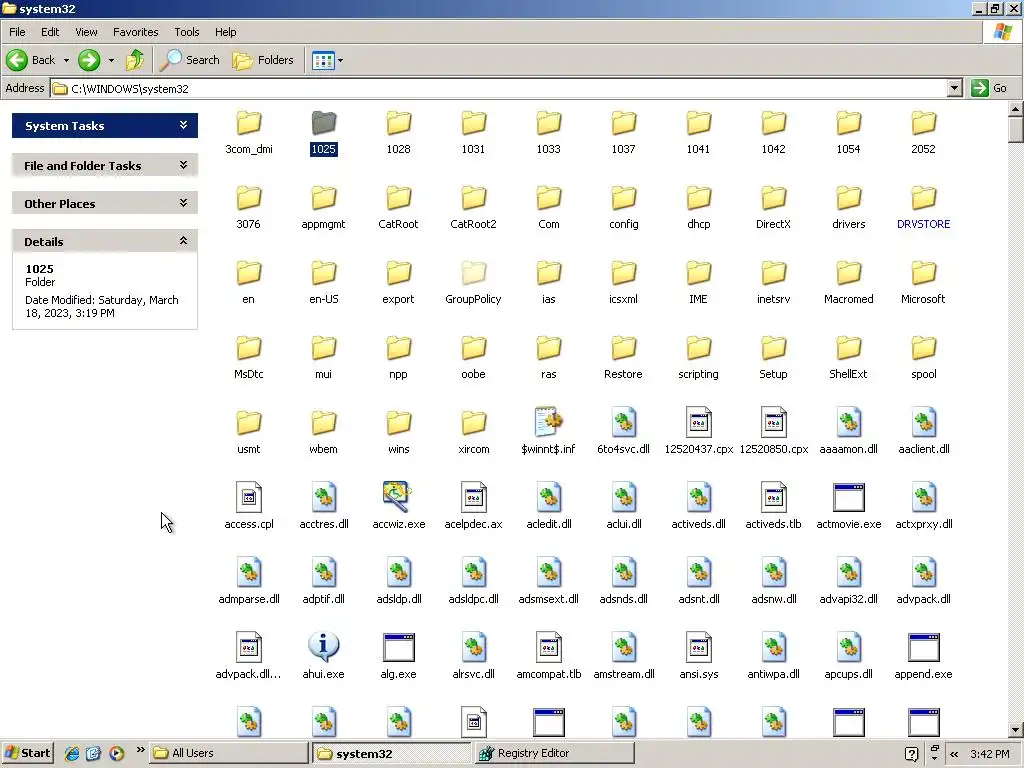Image resolution: width=1024 pixels, height=768 pixels.
Task: Go forward with the green Forward arrow
Action: 89,60
